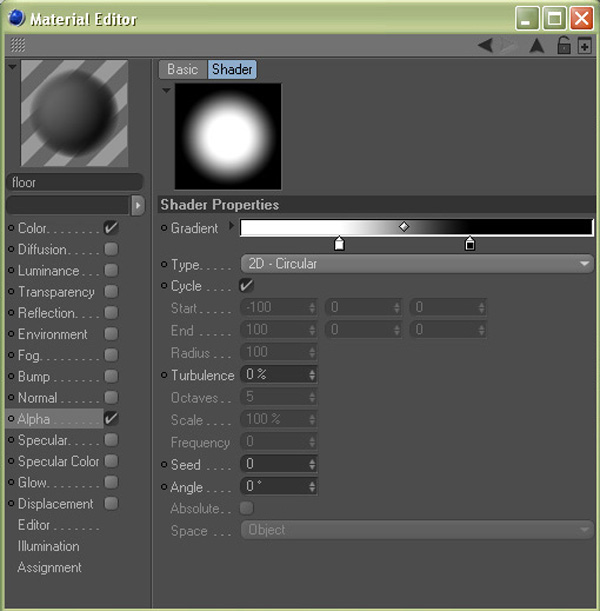The width and height of the screenshot is (600, 611).
Task: Click the back arrow navigation icon
Action: pyautogui.click(x=485, y=45)
